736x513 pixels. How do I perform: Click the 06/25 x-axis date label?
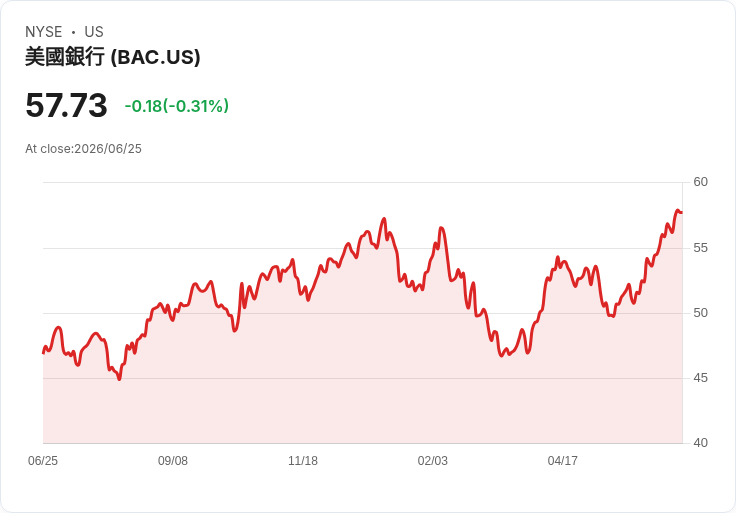43,461
